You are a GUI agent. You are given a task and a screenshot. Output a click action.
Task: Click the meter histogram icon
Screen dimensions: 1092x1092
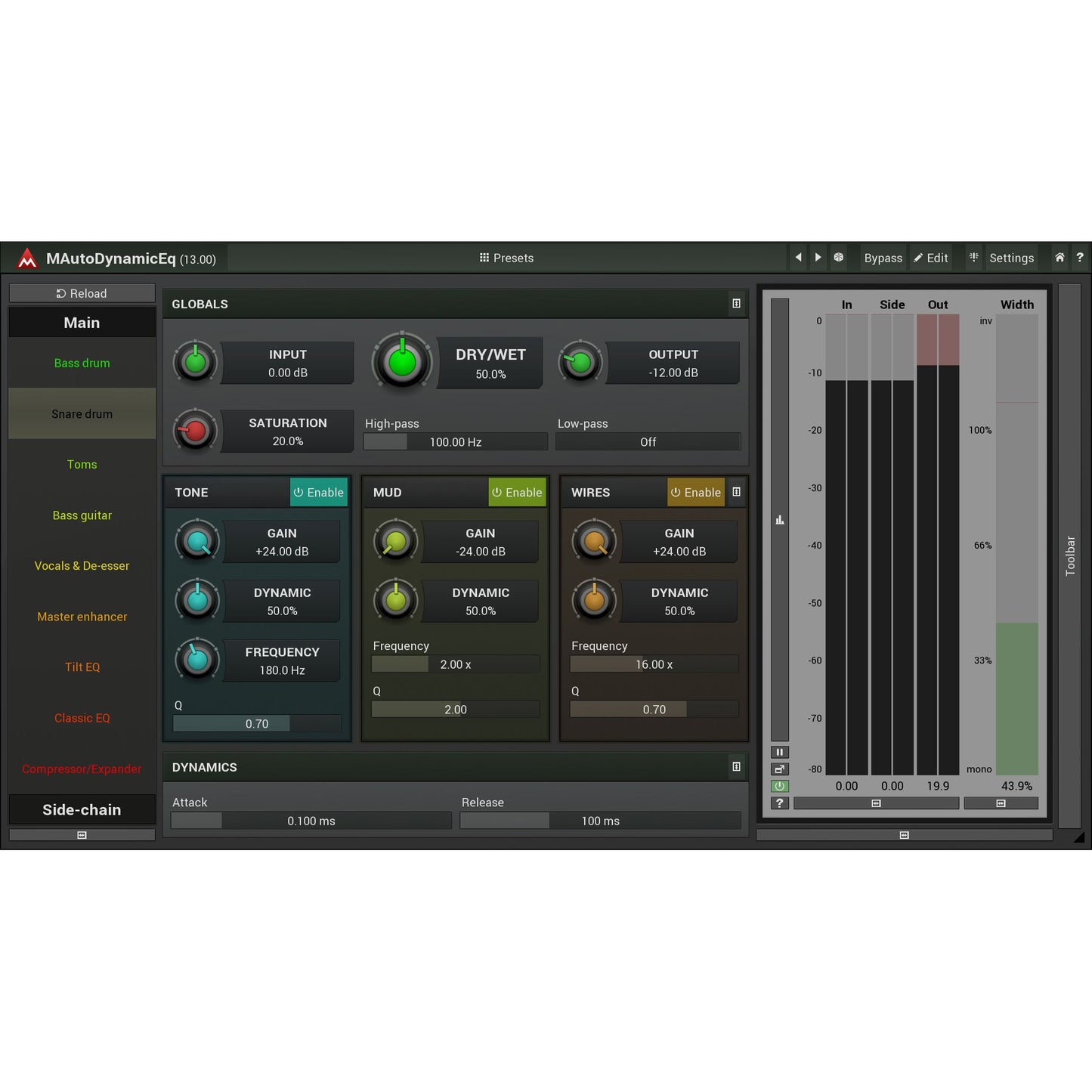(779, 520)
